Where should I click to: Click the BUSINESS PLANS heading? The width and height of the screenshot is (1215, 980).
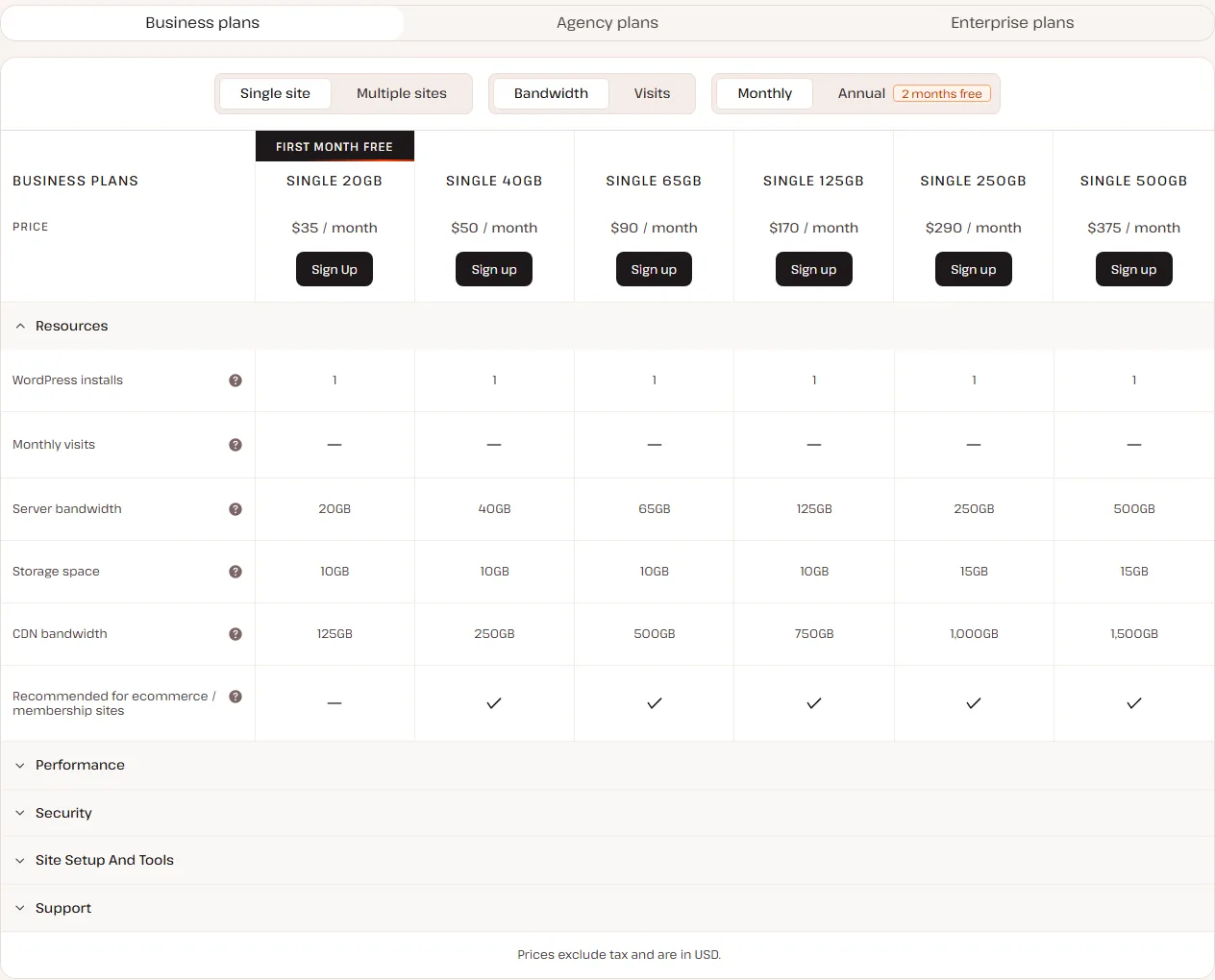coord(75,181)
